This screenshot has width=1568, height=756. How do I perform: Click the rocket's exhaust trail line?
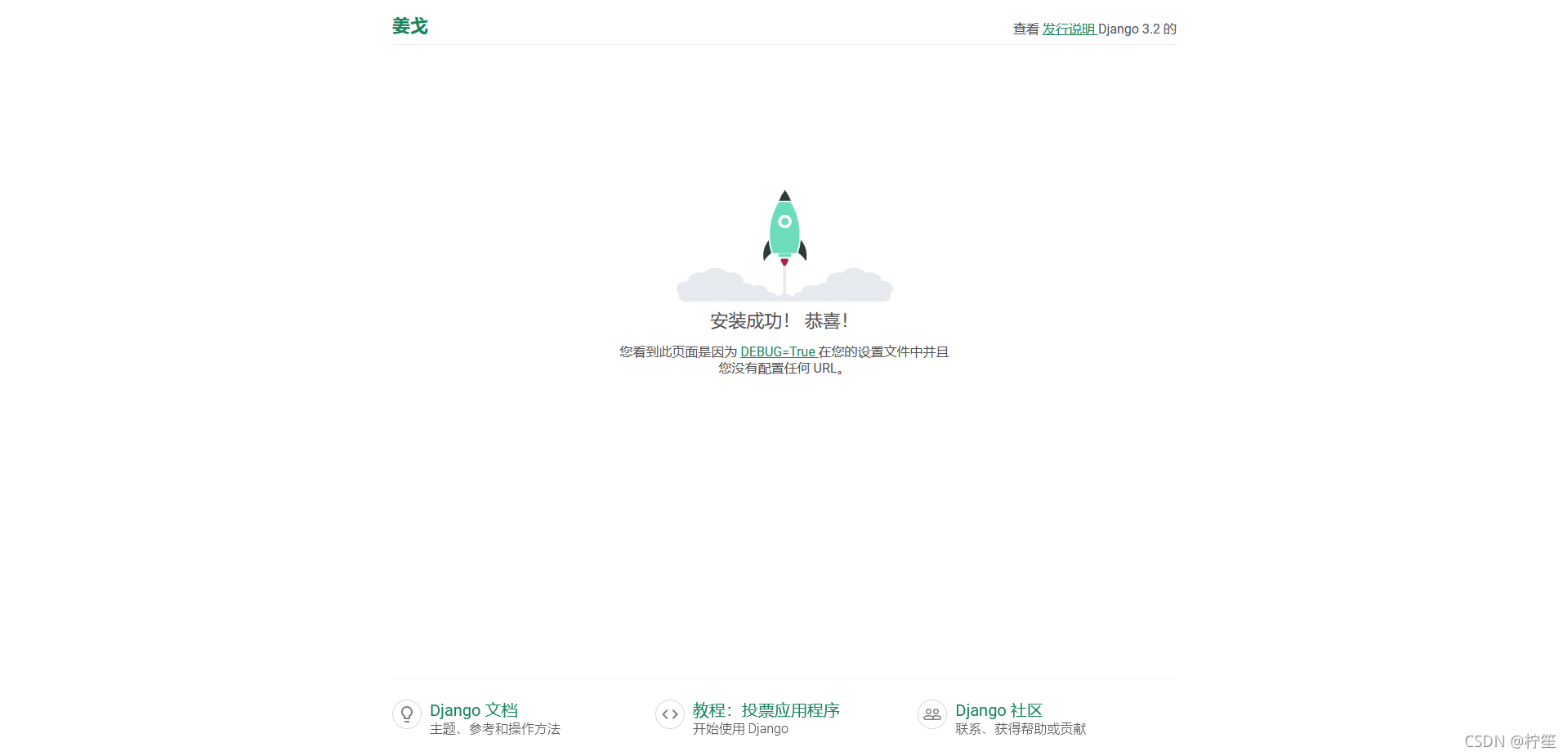[x=784, y=278]
